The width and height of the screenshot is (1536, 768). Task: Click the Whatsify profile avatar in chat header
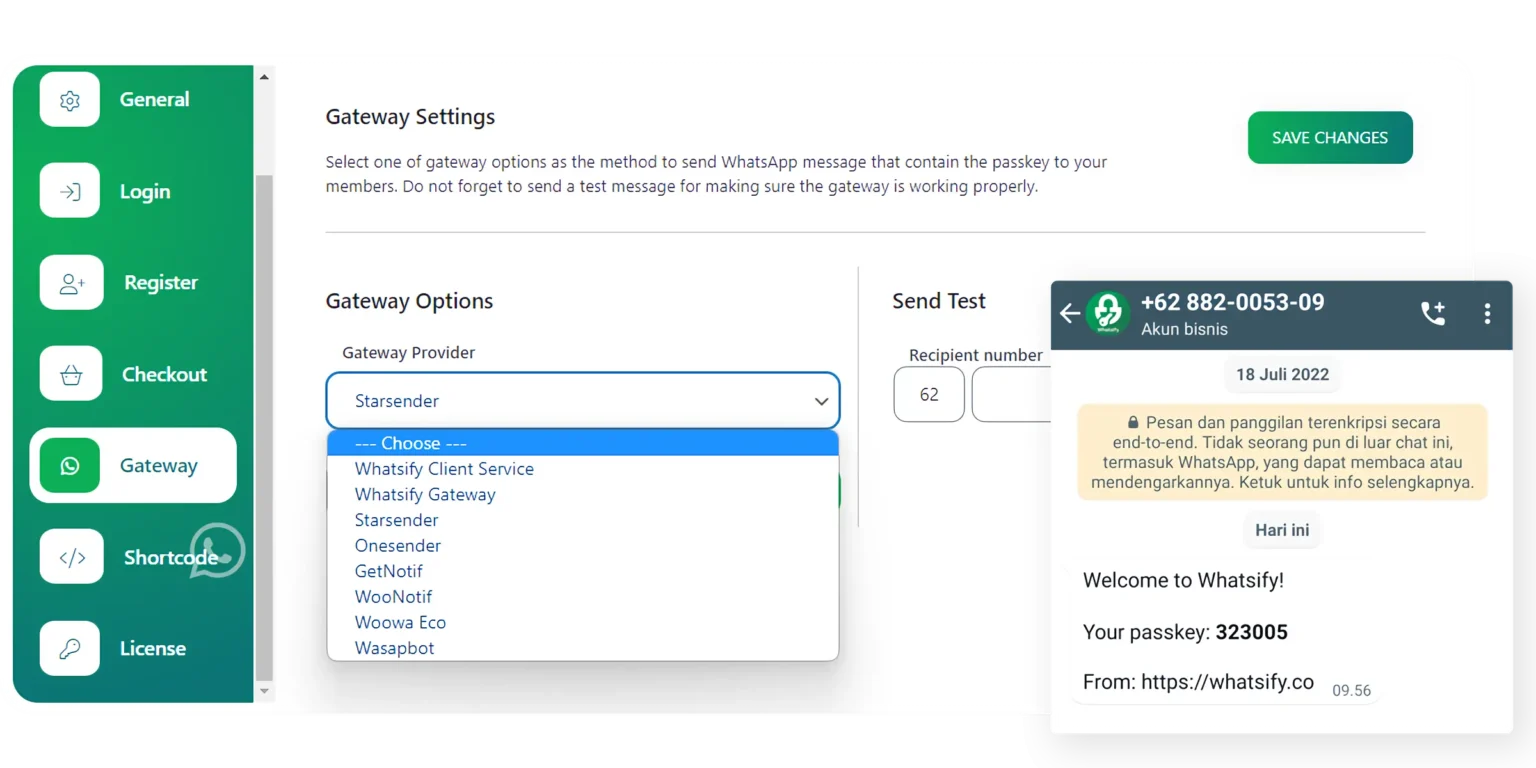1108,314
